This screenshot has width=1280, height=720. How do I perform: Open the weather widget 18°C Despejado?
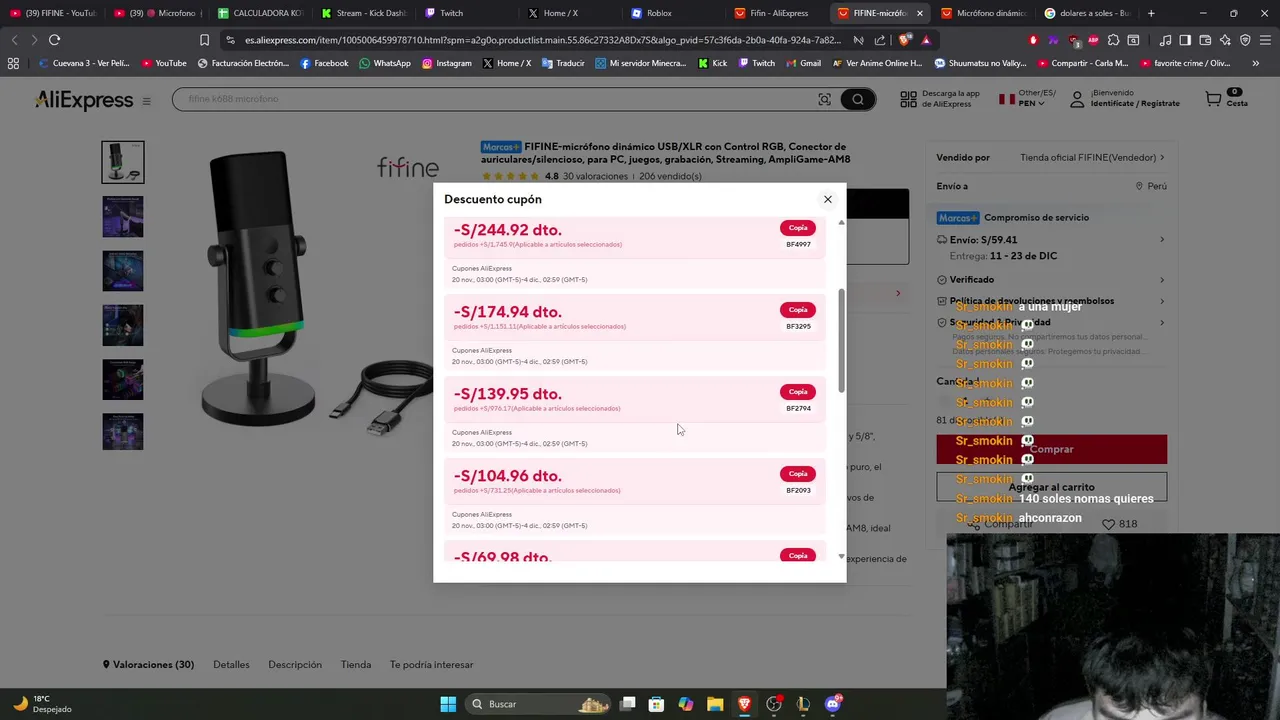pos(42,704)
